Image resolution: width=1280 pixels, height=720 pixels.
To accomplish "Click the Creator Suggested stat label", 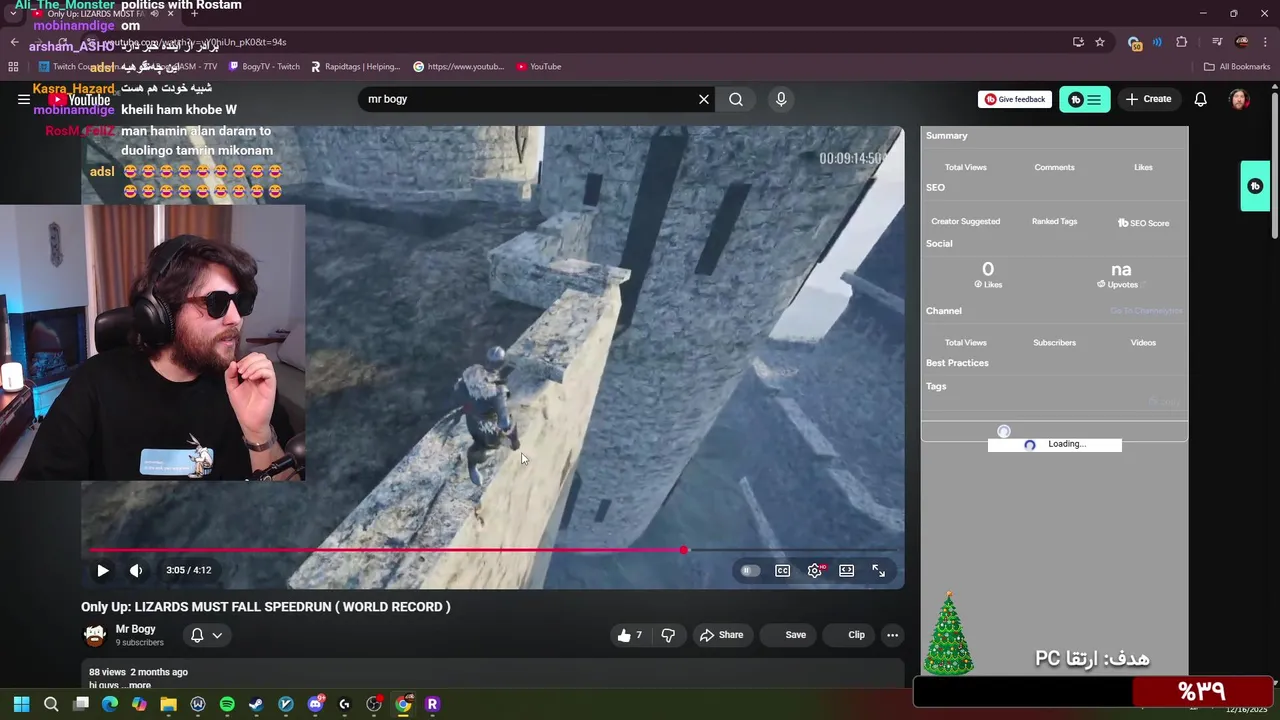I will point(965,221).
